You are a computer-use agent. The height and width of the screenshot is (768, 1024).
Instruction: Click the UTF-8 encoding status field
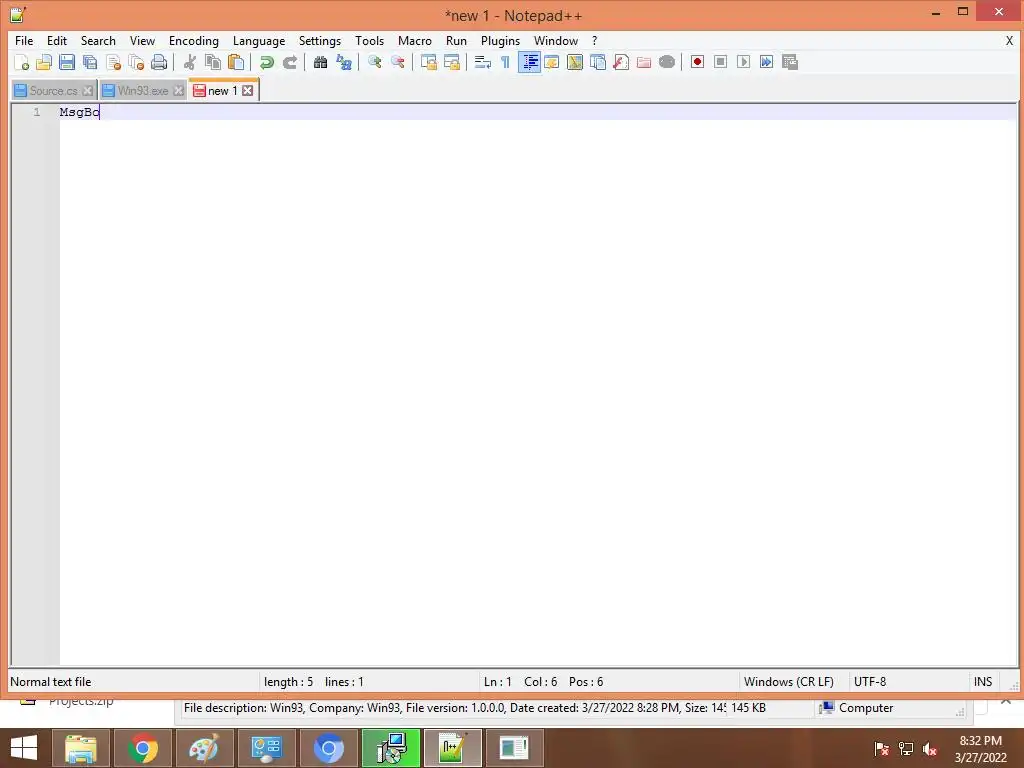[908, 682]
